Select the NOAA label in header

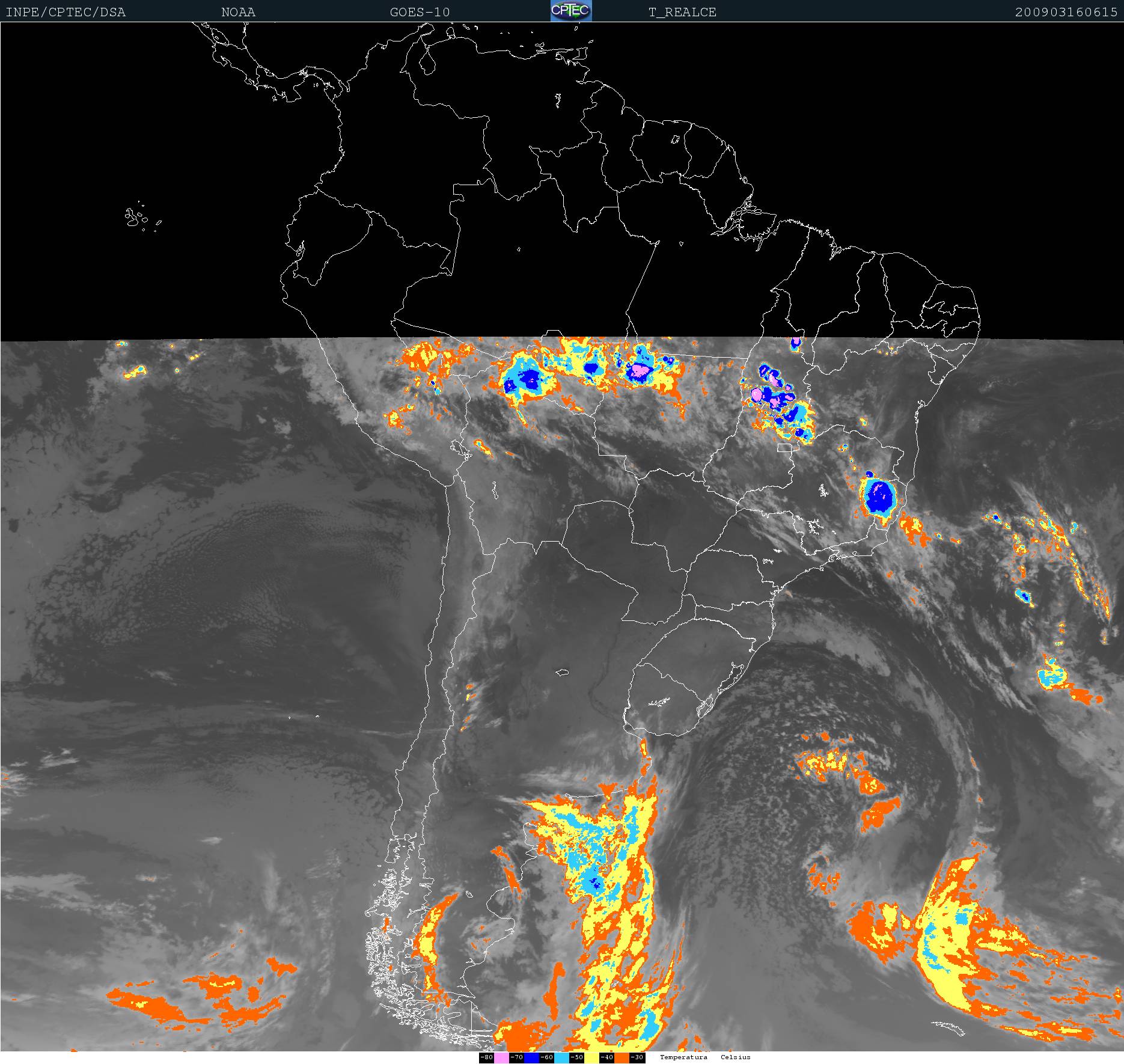(238, 12)
